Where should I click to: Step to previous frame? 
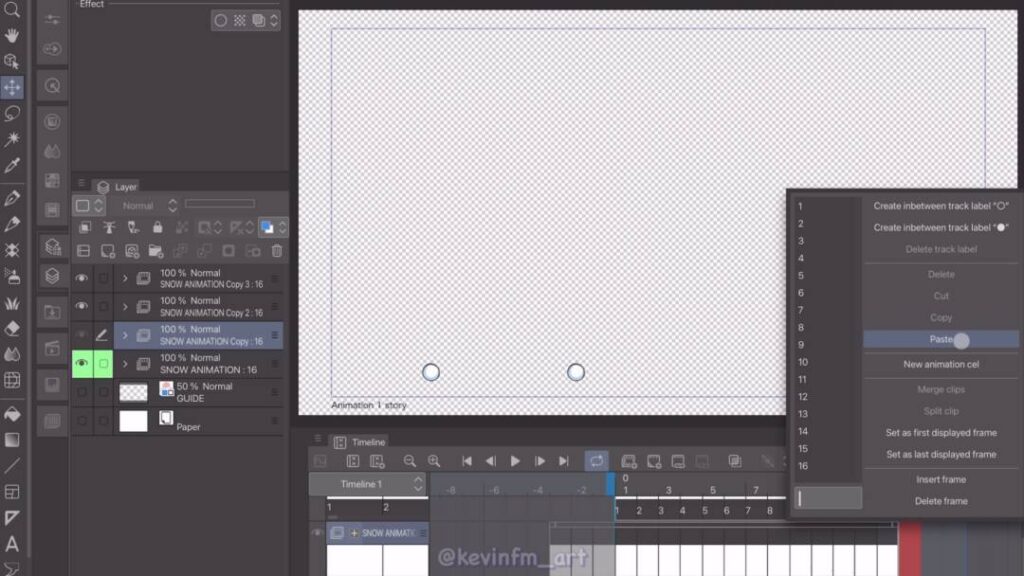[490, 461]
